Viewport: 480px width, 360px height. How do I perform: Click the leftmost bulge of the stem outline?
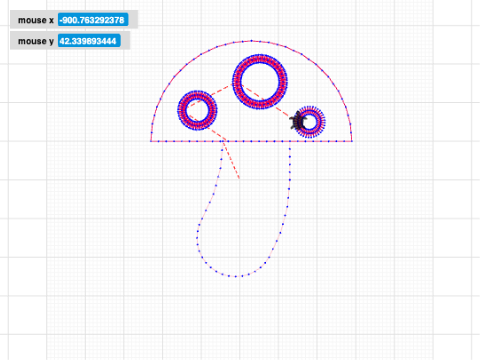[197, 237]
